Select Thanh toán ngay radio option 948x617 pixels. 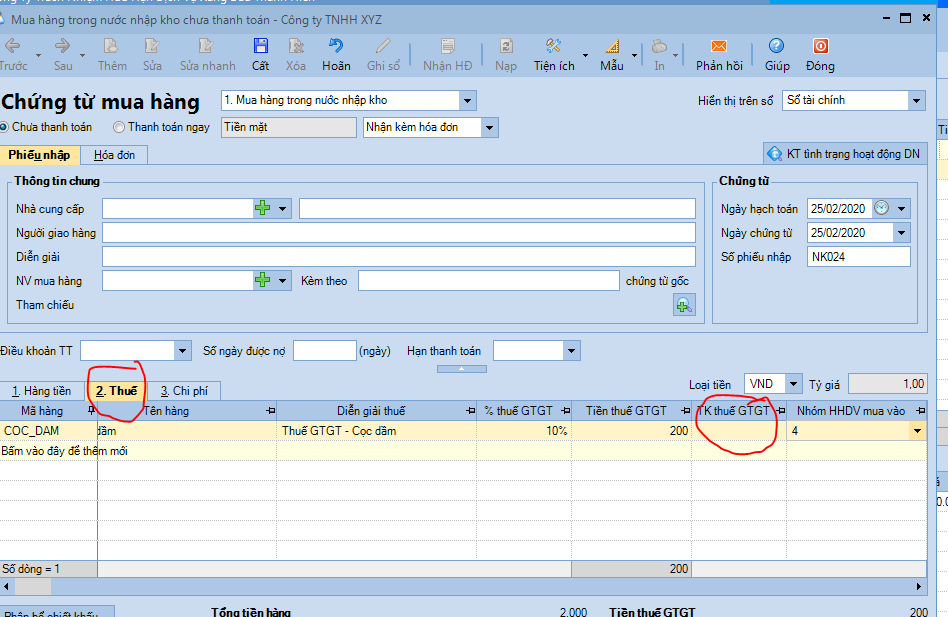click(x=119, y=127)
